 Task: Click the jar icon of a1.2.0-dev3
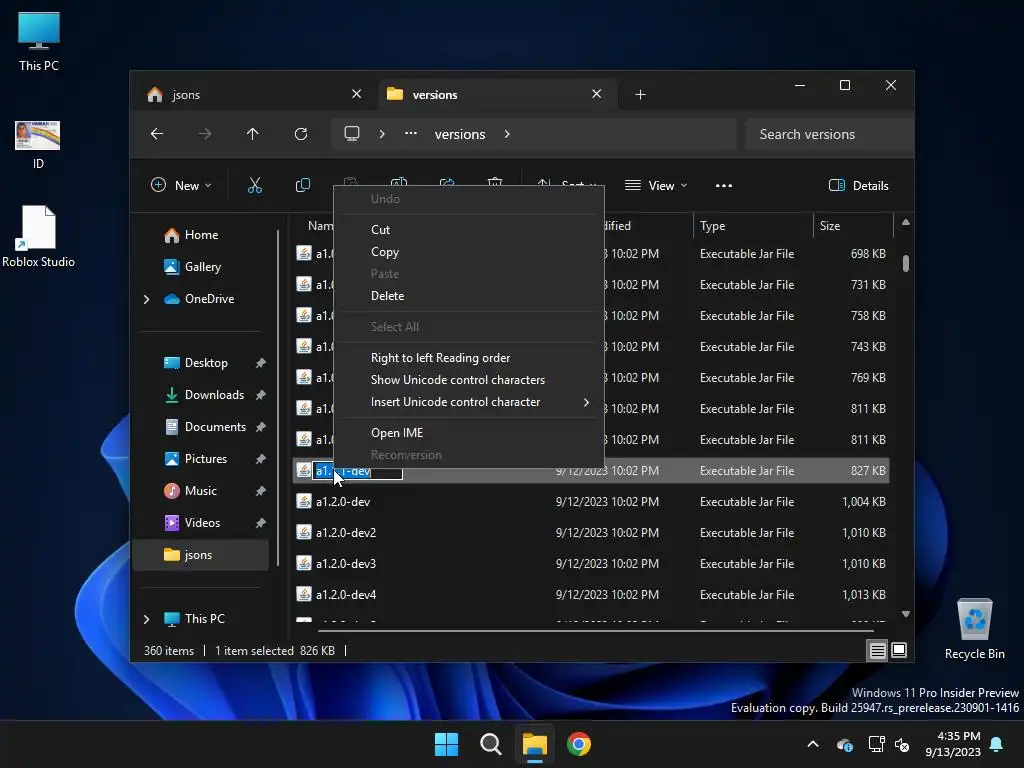304,563
